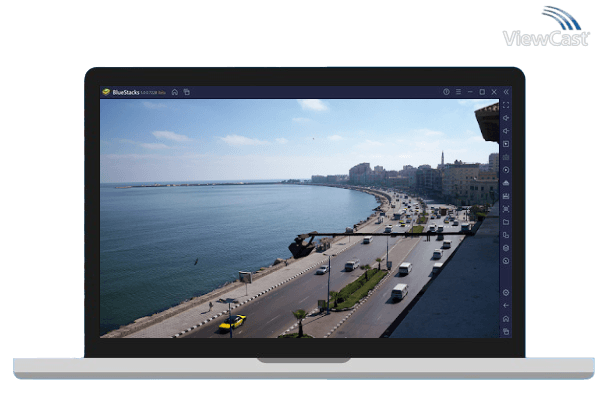Screen dimensions: 602x414
Task: Go to Home tab in title bar
Action: coord(175,92)
